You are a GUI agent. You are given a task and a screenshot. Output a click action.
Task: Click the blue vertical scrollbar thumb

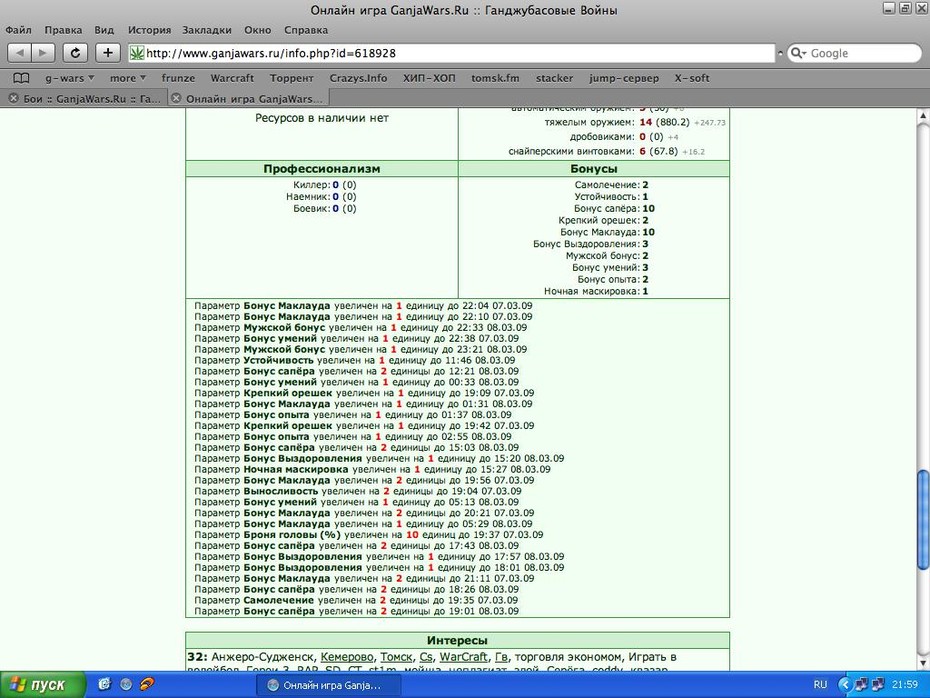923,520
